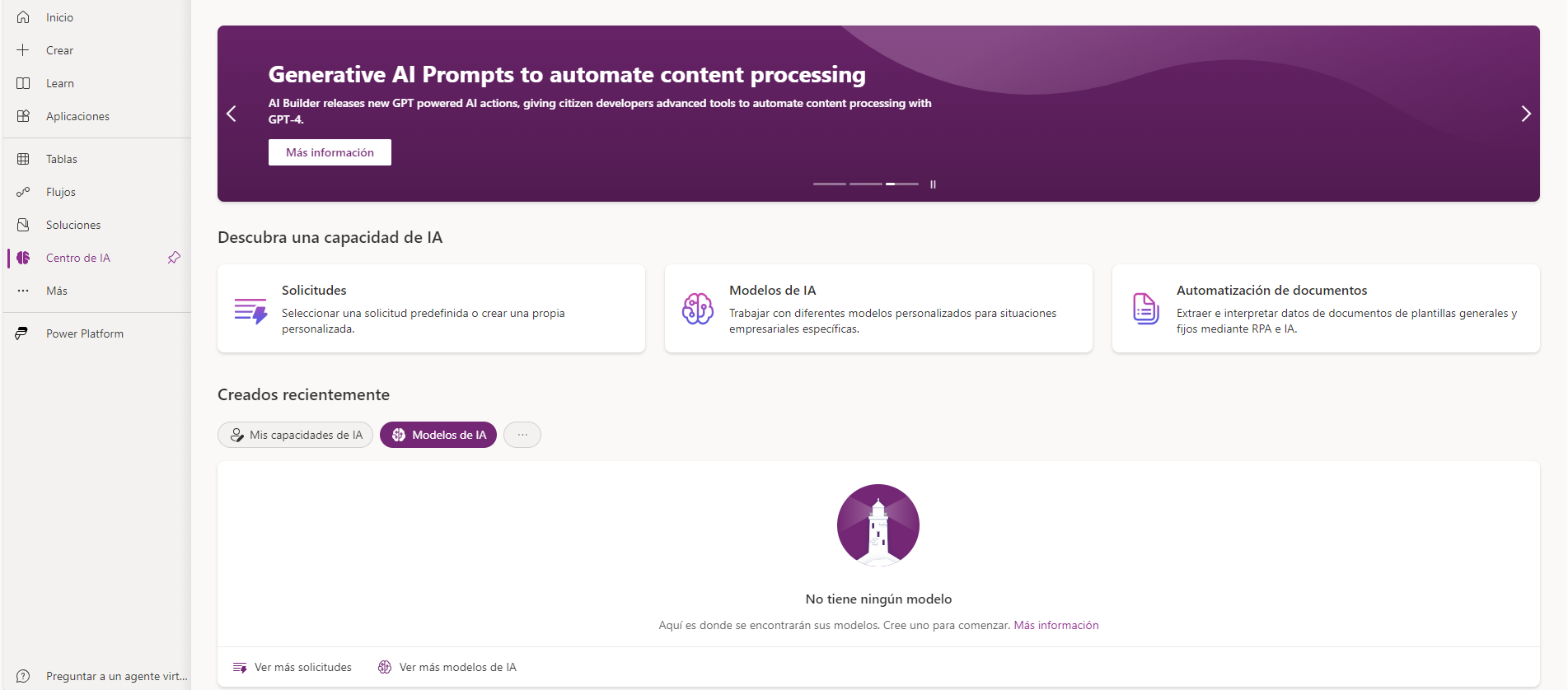This screenshot has height=690, width=1568.
Task: Click the lighthouse empty-state illustration
Action: coord(878,525)
